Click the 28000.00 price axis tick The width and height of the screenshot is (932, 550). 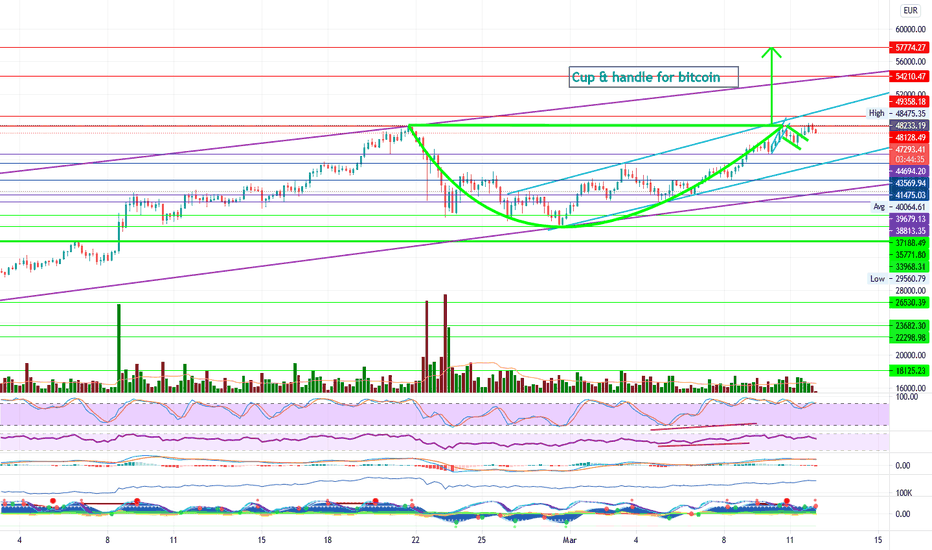point(911,290)
